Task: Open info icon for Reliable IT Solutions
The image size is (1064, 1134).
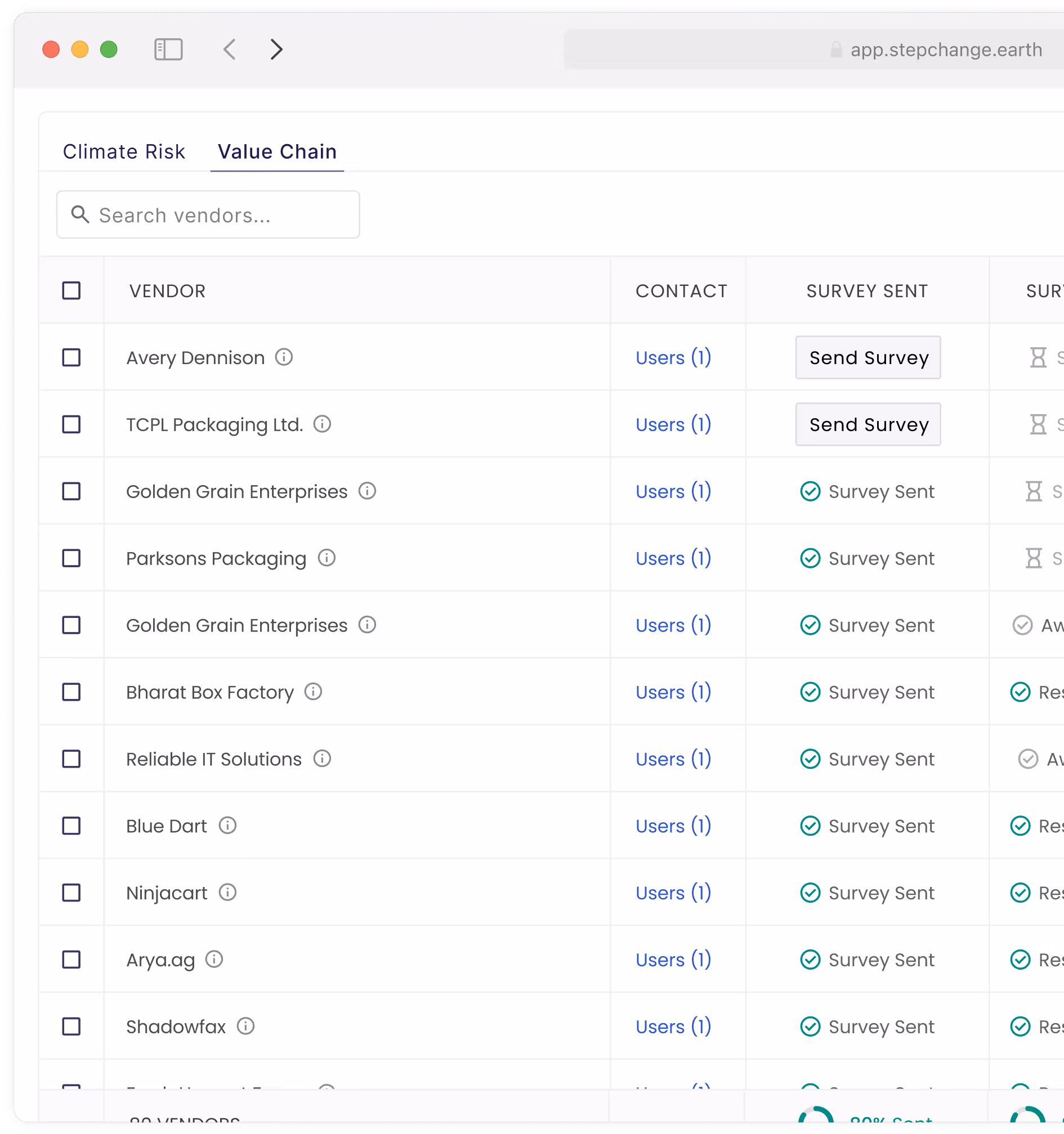Action: (323, 758)
